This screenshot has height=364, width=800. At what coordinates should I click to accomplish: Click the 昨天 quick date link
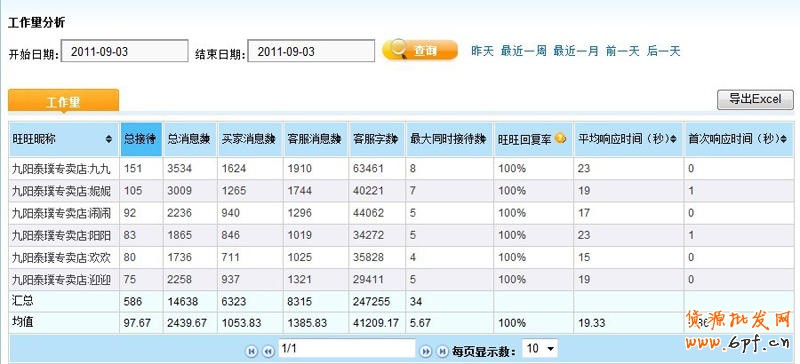coord(482,51)
